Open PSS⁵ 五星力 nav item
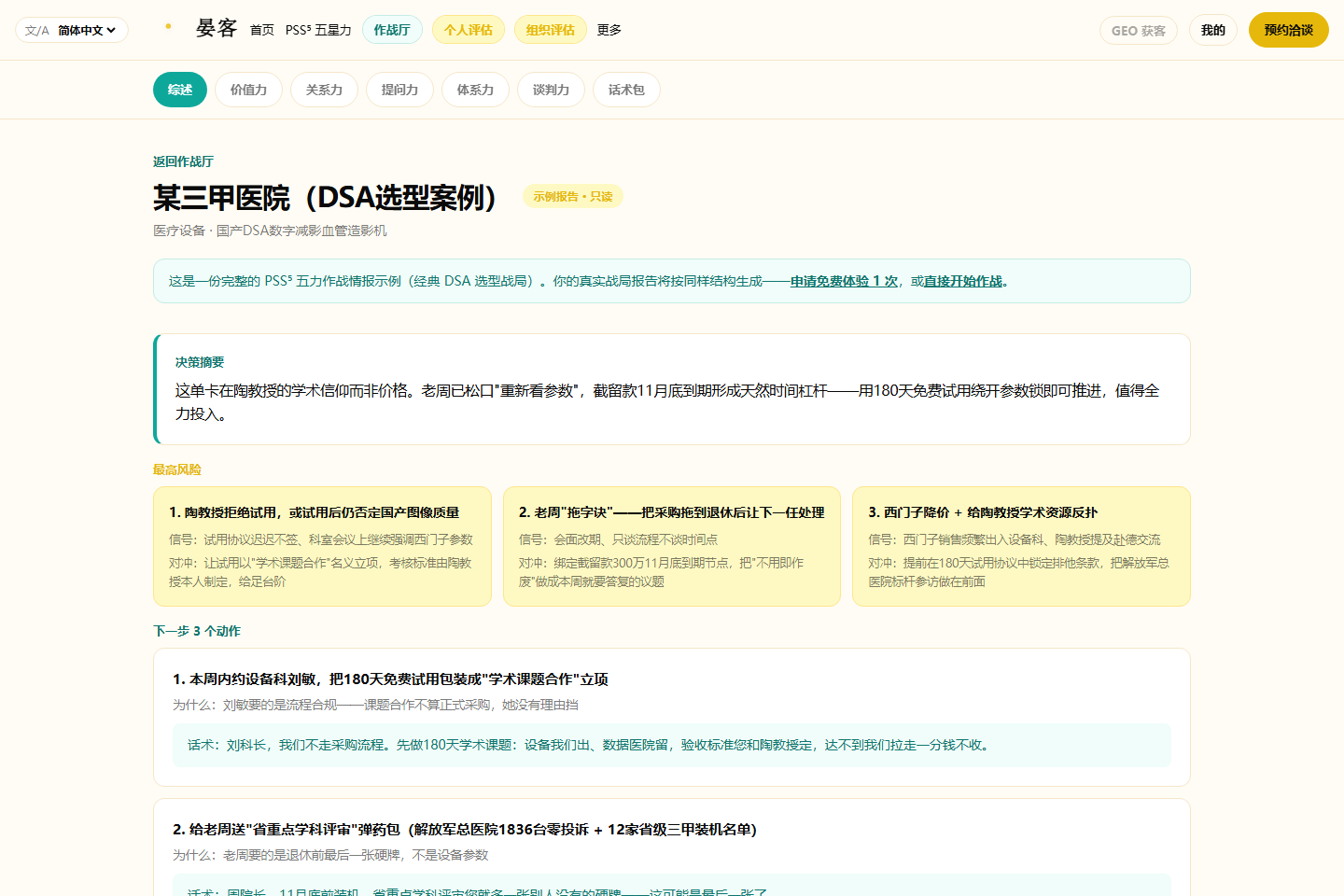This screenshot has height=896, width=1344. point(318,30)
